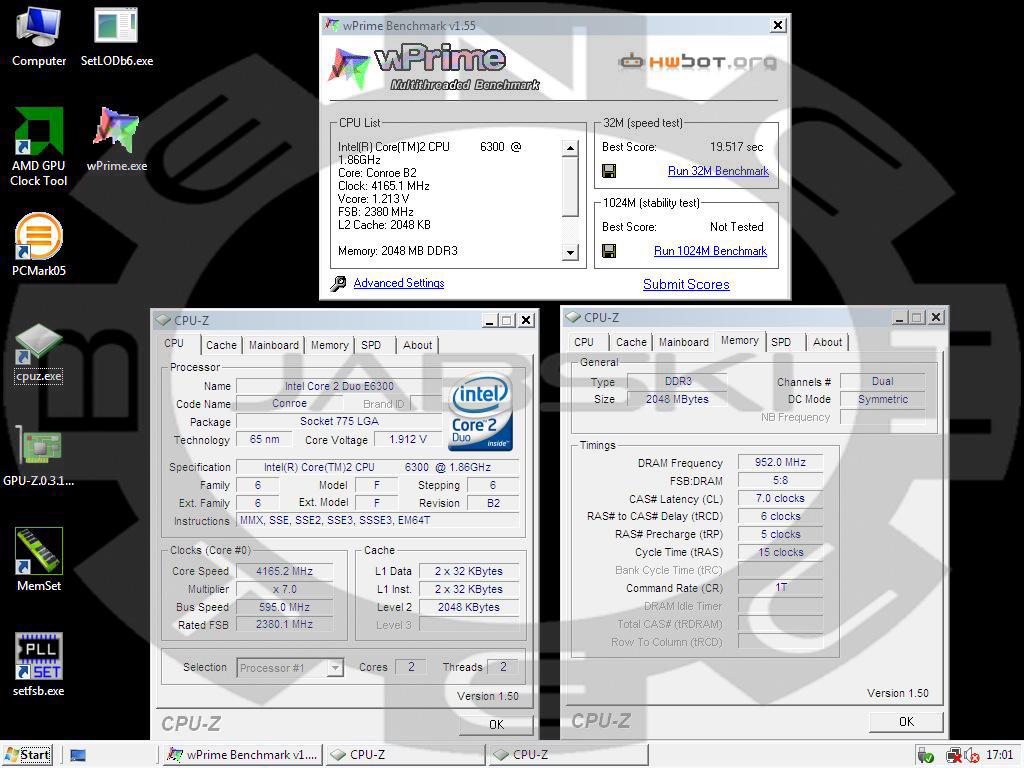Select the cpuz.exe desktop icon

click(x=39, y=353)
